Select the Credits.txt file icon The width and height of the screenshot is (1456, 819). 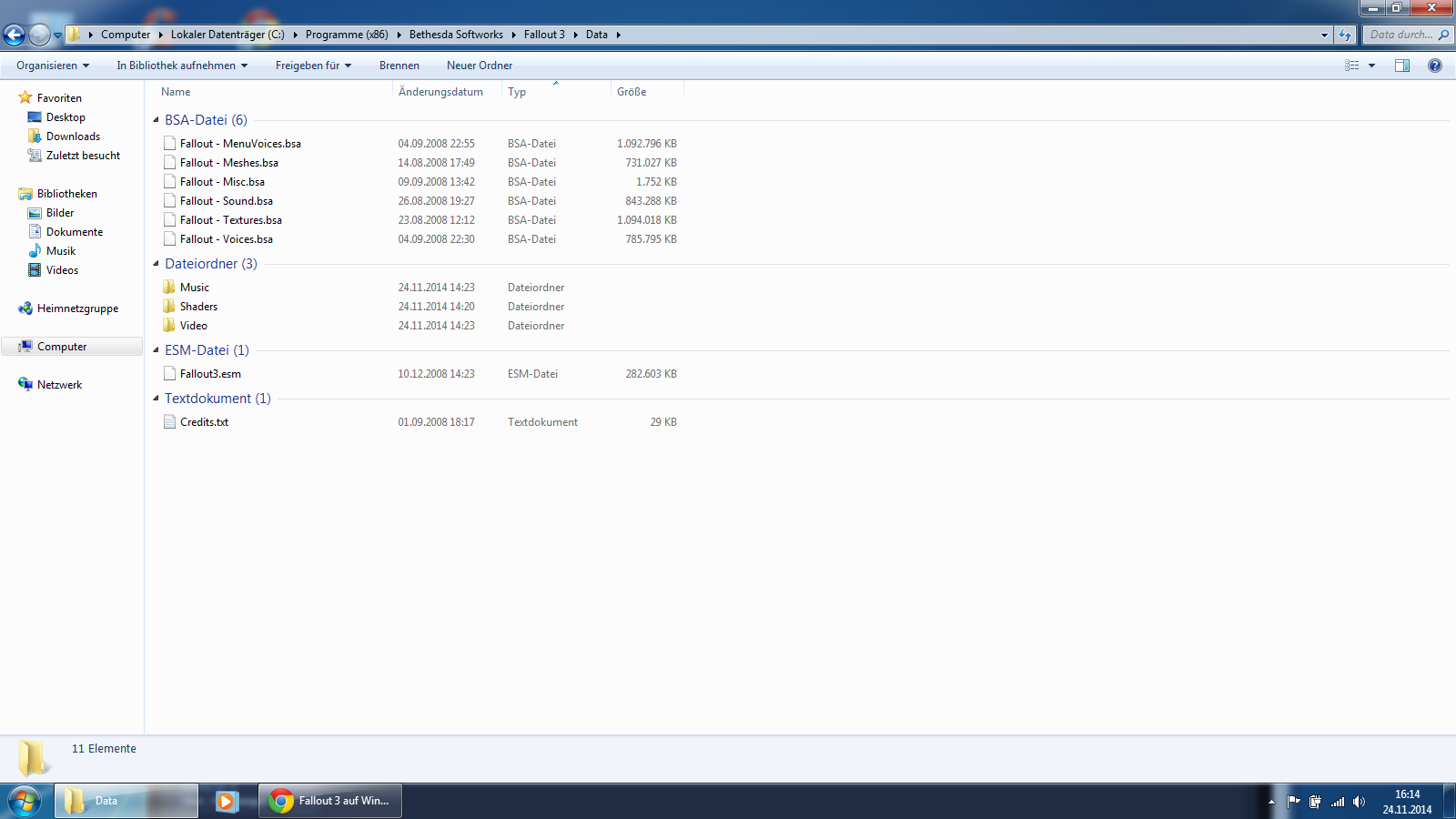click(169, 422)
